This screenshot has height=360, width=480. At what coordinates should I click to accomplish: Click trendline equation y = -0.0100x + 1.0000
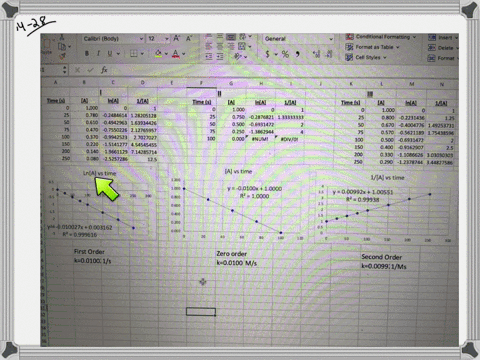pyautogui.click(x=255, y=189)
